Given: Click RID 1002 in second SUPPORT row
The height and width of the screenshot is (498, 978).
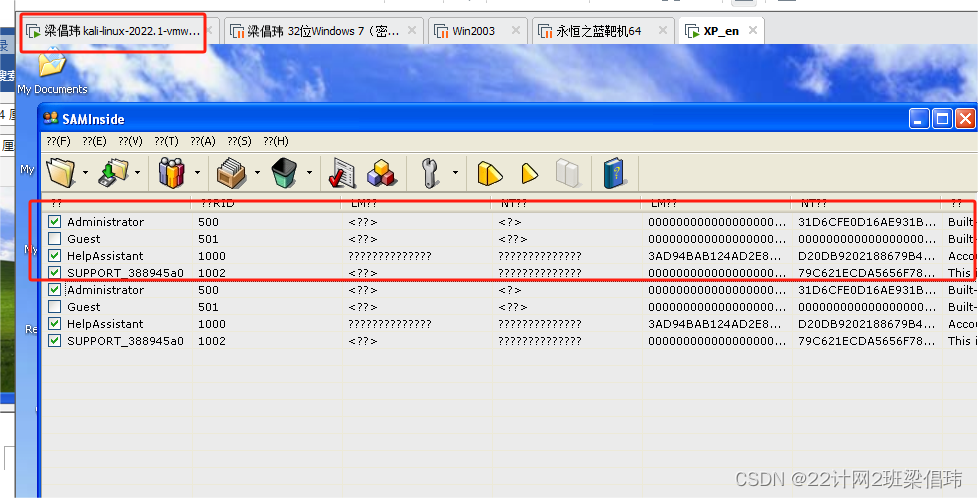Looking at the screenshot, I should pos(211,340).
